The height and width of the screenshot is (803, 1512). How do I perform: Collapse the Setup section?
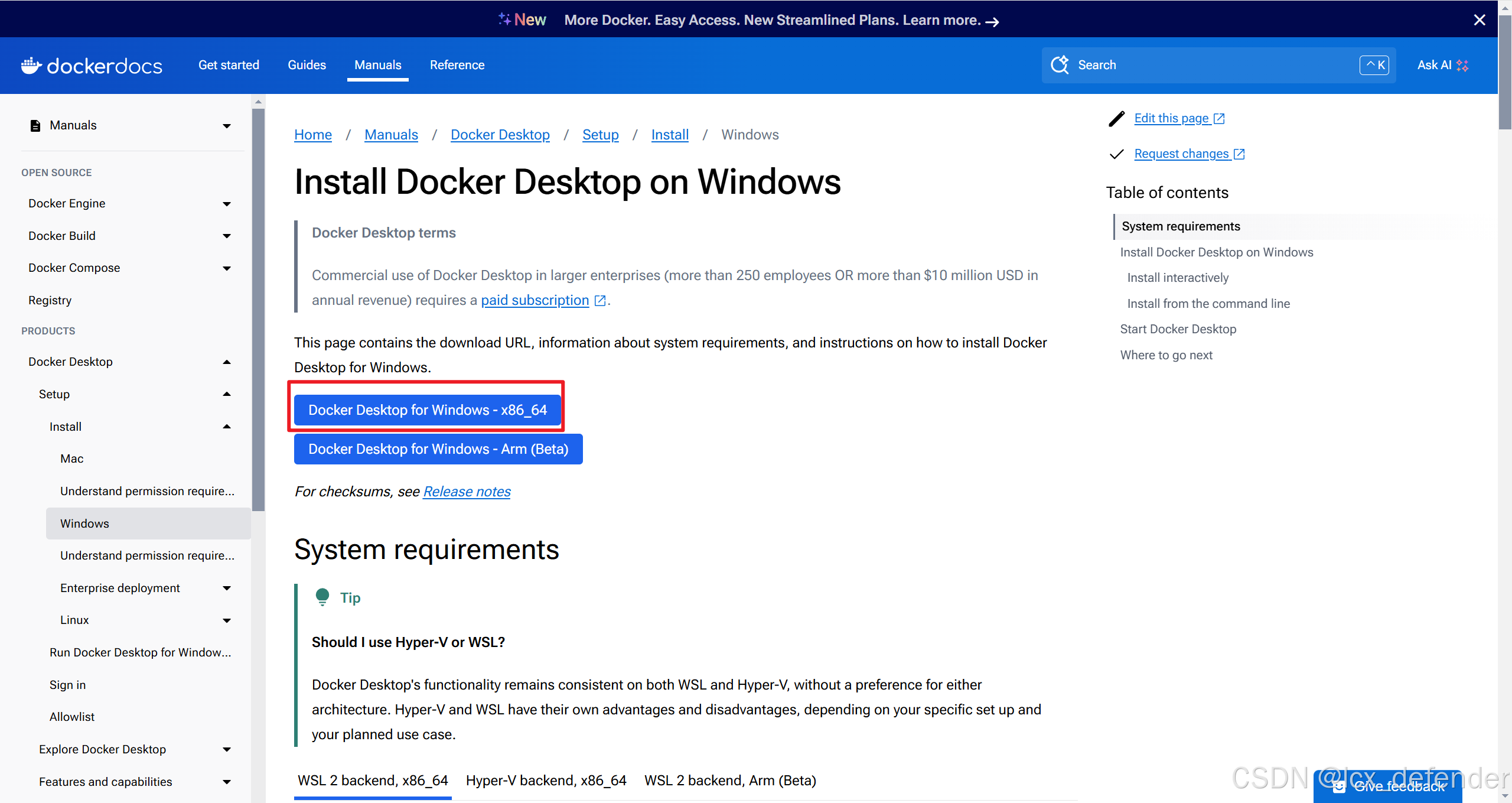pos(227,394)
